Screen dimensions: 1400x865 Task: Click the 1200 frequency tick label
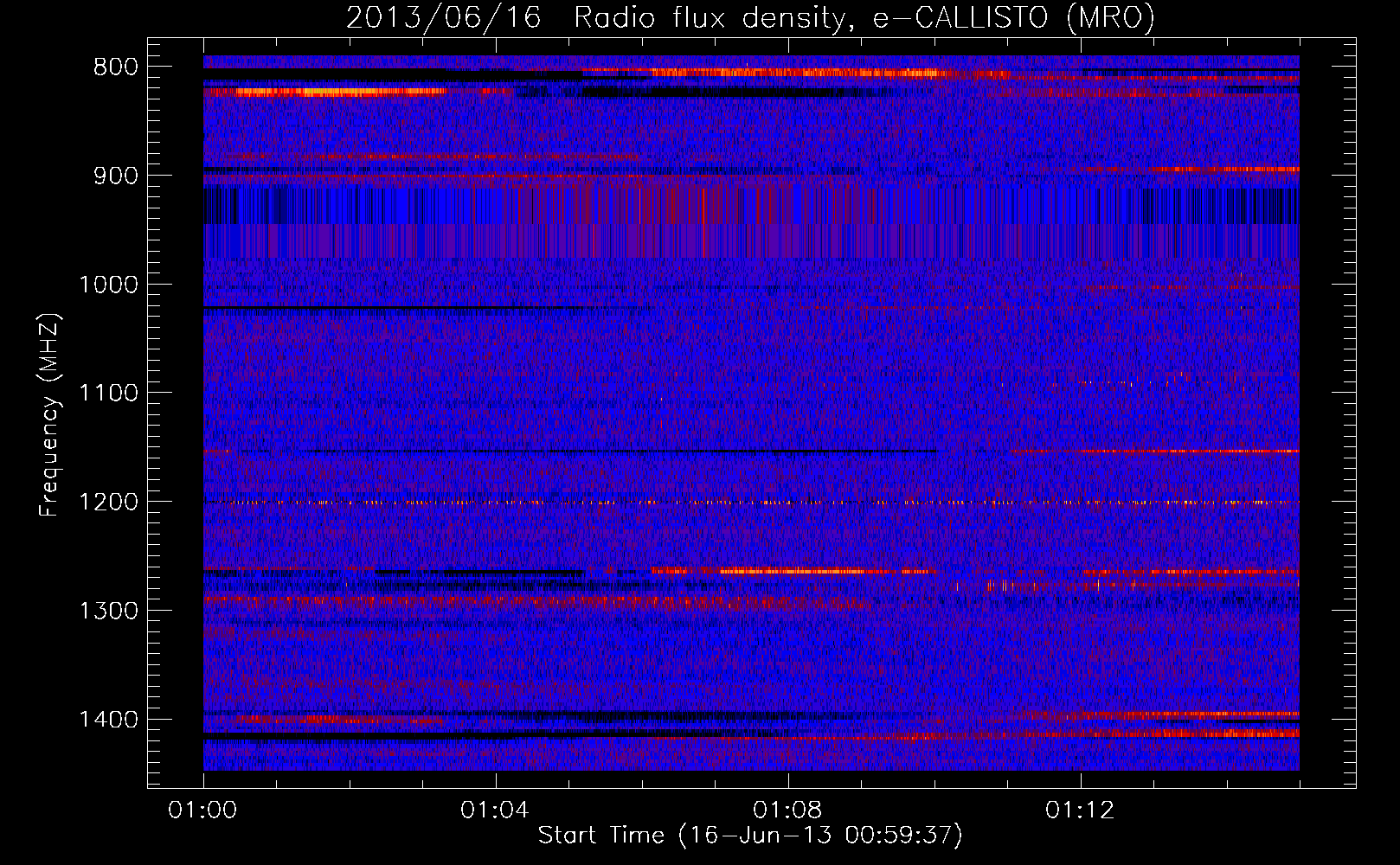(x=108, y=503)
